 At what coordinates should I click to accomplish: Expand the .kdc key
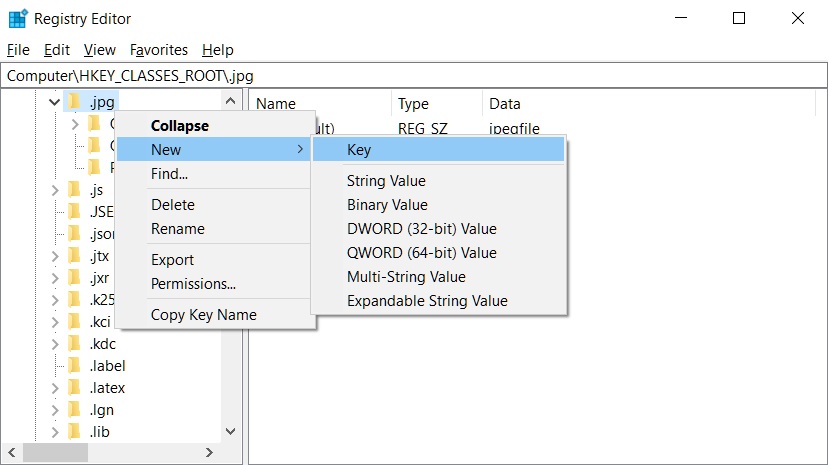55,344
